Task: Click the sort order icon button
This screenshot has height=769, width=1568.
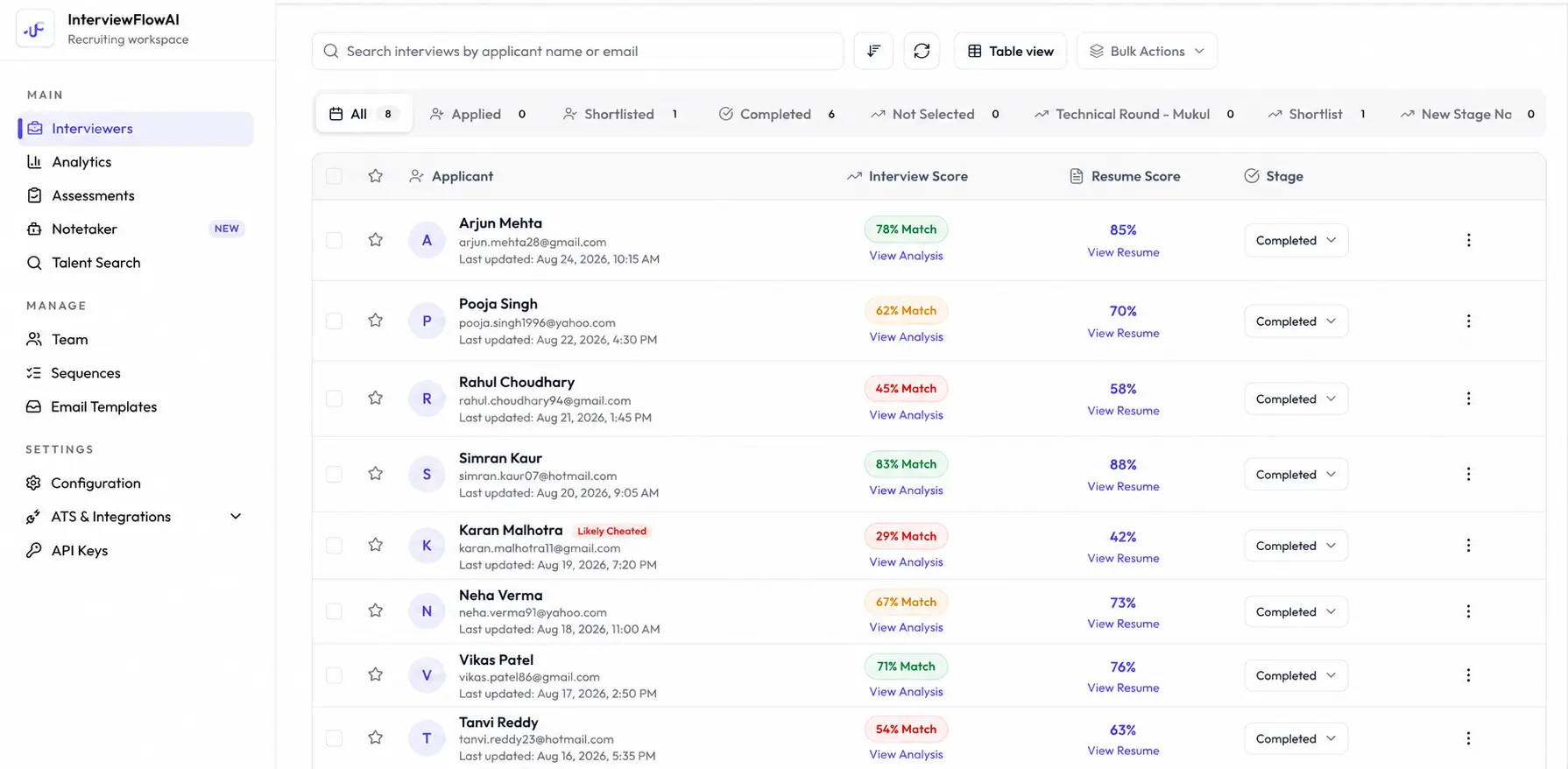Action: [873, 51]
